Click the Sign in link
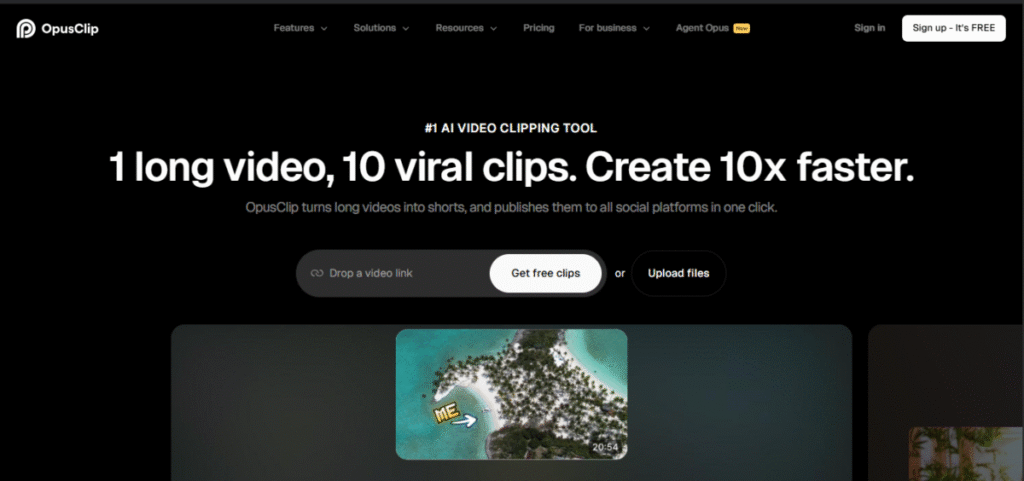The width and height of the screenshot is (1024, 481). point(869,28)
